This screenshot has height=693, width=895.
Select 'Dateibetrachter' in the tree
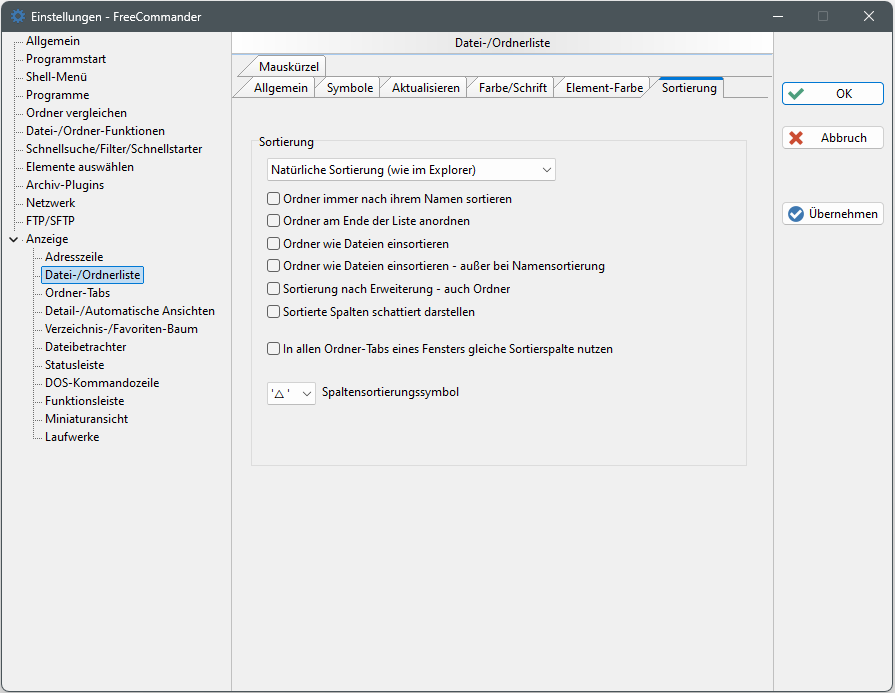85,347
